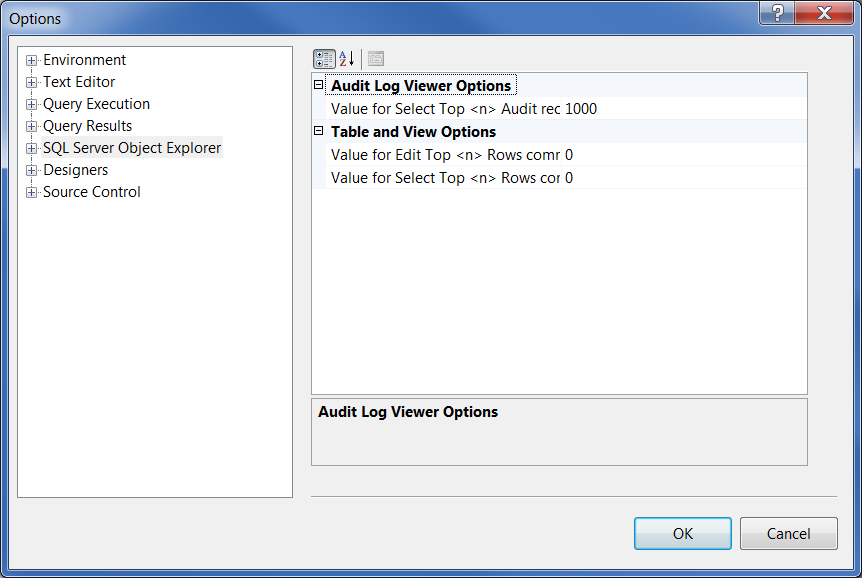Select SQL Server Object Explorer item

pos(132,148)
